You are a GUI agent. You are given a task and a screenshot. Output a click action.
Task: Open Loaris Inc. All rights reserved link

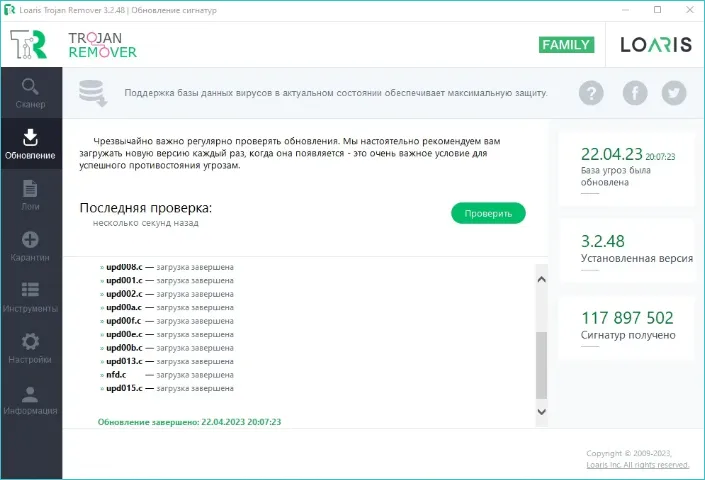tap(638, 465)
